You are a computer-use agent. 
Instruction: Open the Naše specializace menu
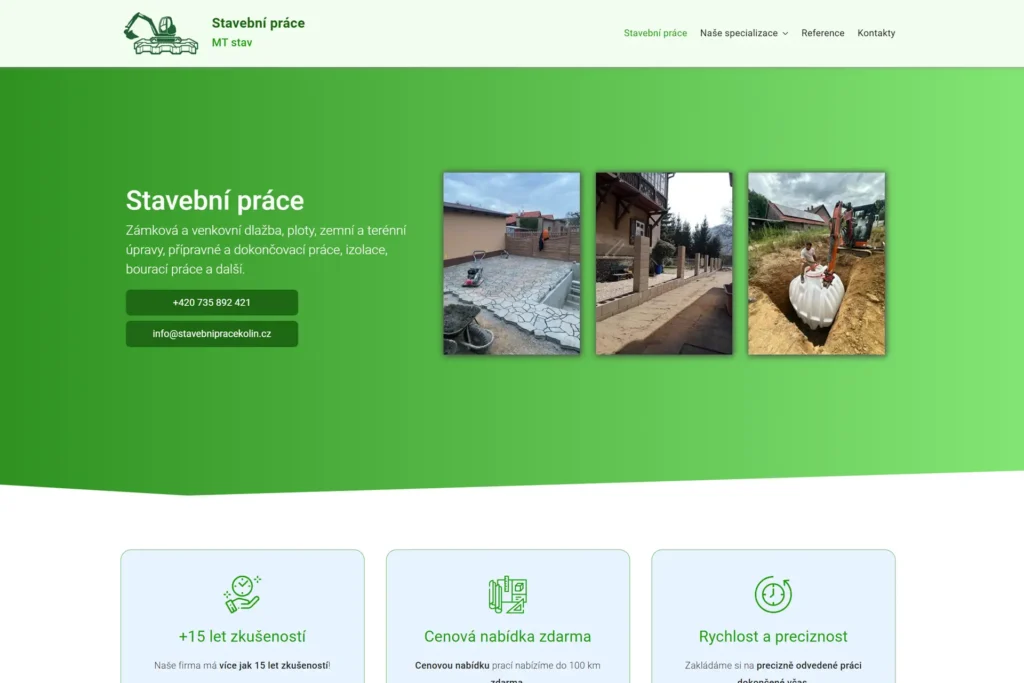click(739, 33)
